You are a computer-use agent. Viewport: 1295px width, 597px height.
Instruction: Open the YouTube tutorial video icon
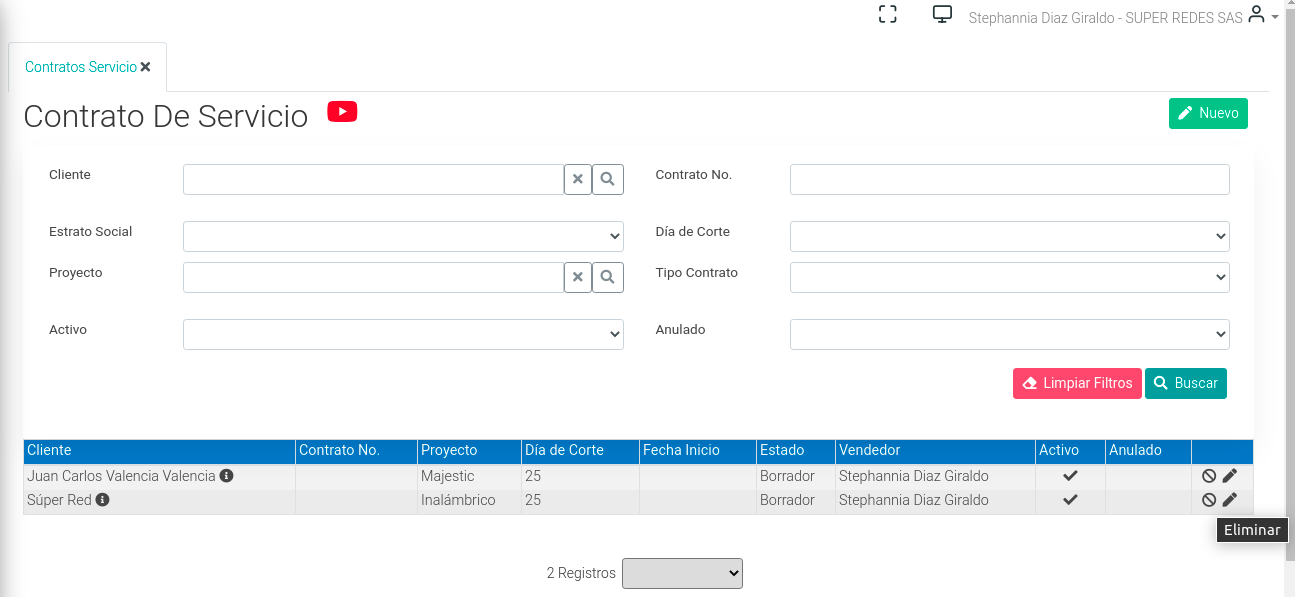pyautogui.click(x=342, y=112)
